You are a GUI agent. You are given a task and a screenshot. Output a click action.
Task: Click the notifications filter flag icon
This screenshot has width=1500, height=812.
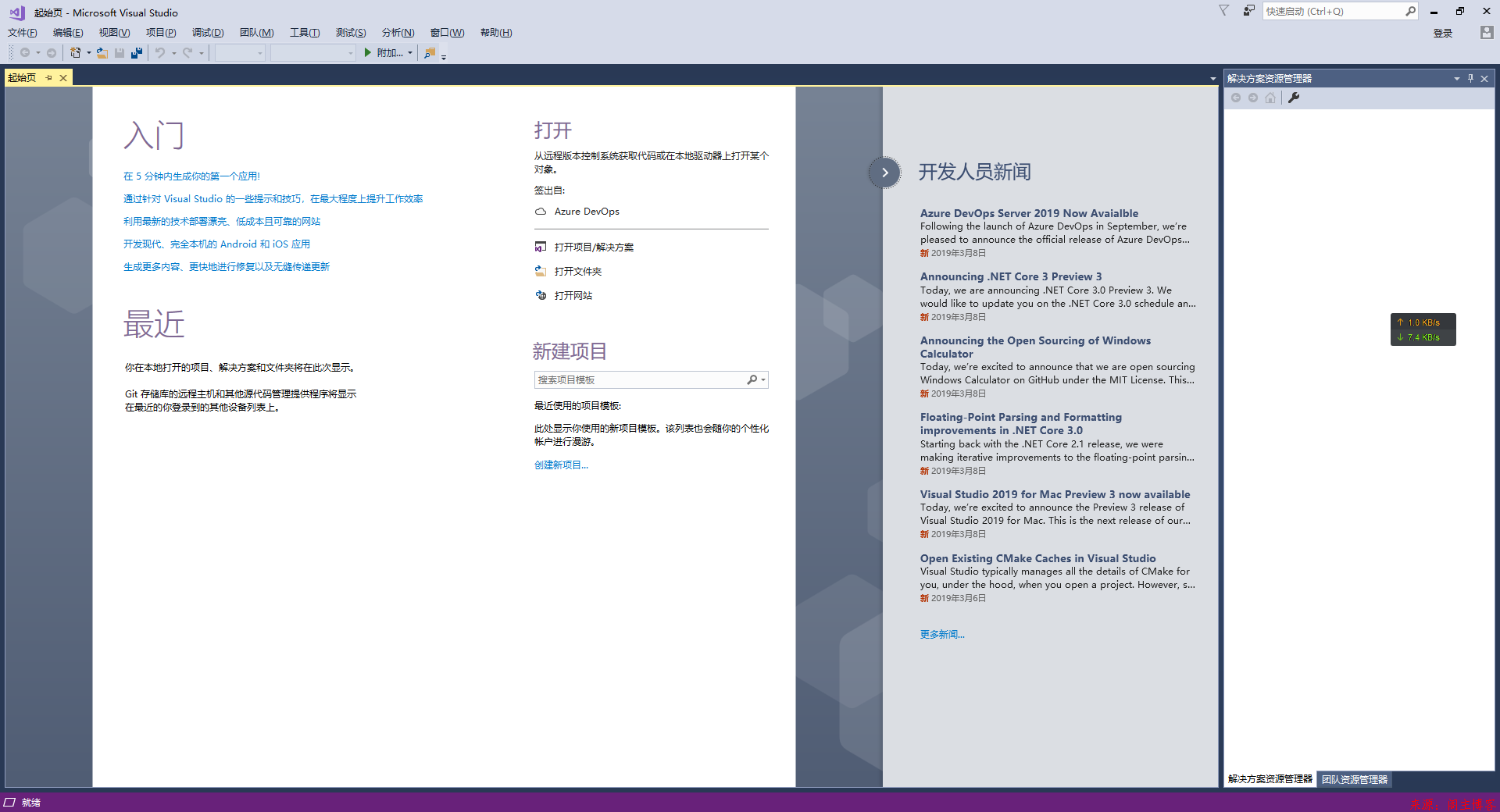1223,11
